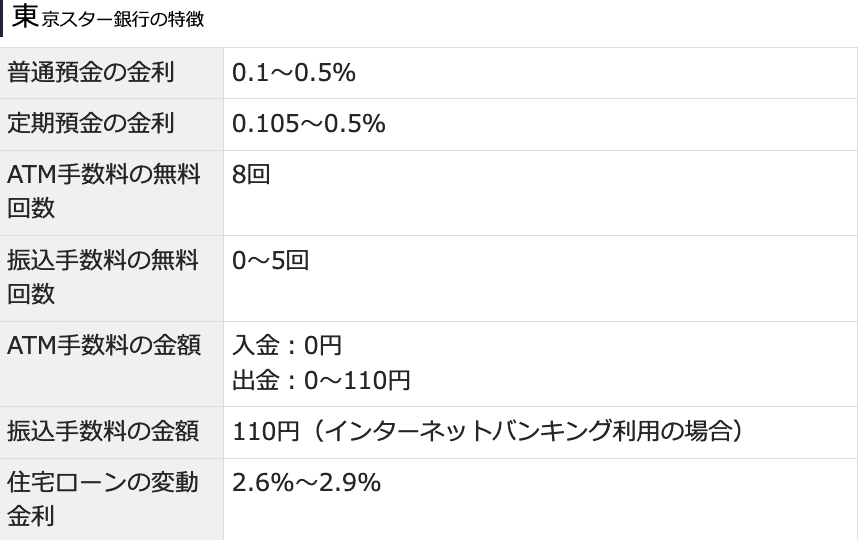Select the 出金：0〜110円 withdrawal fee line
Screen dimensions: 859x540
(321, 381)
